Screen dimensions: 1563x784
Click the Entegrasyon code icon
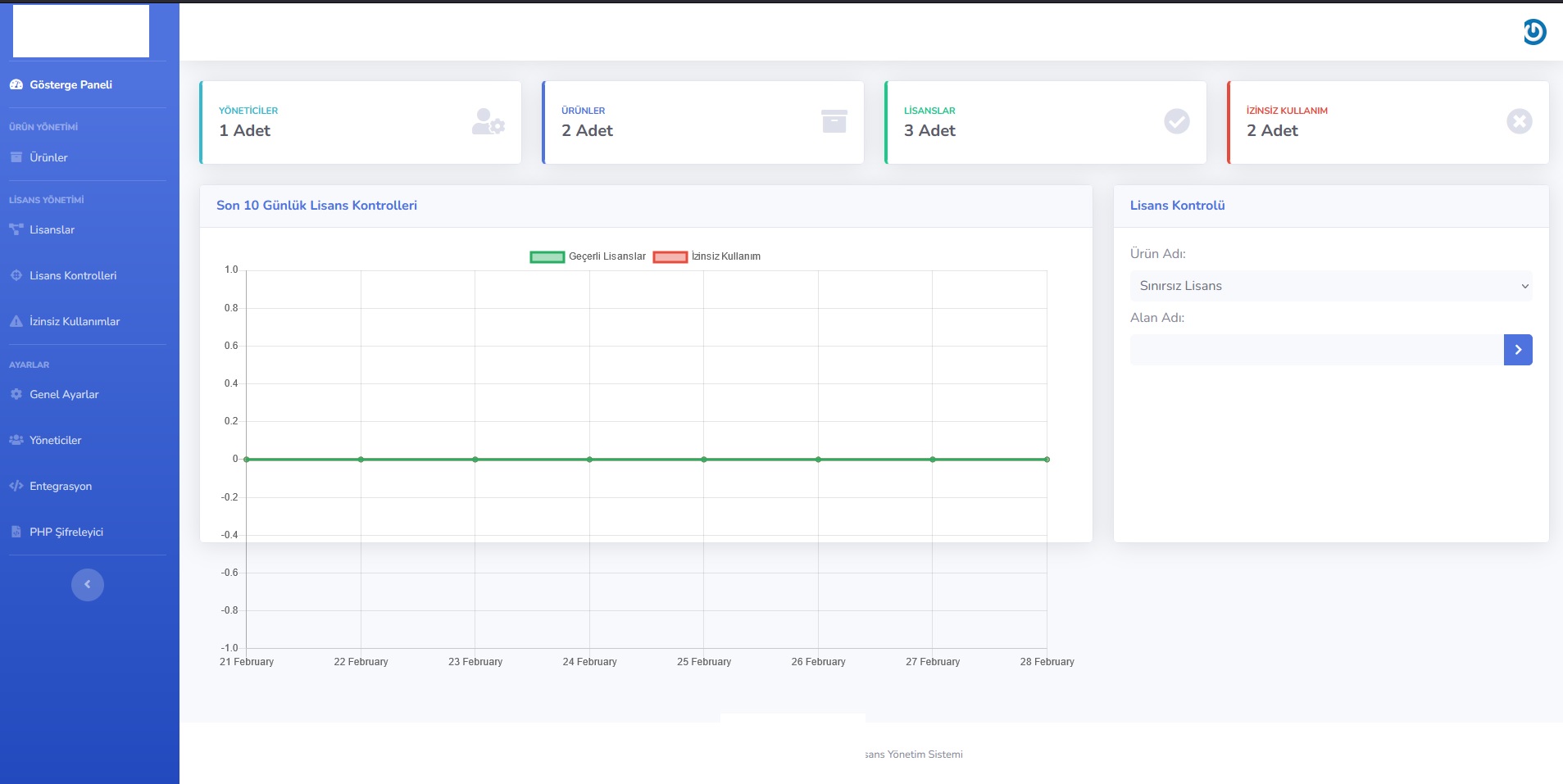(16, 486)
